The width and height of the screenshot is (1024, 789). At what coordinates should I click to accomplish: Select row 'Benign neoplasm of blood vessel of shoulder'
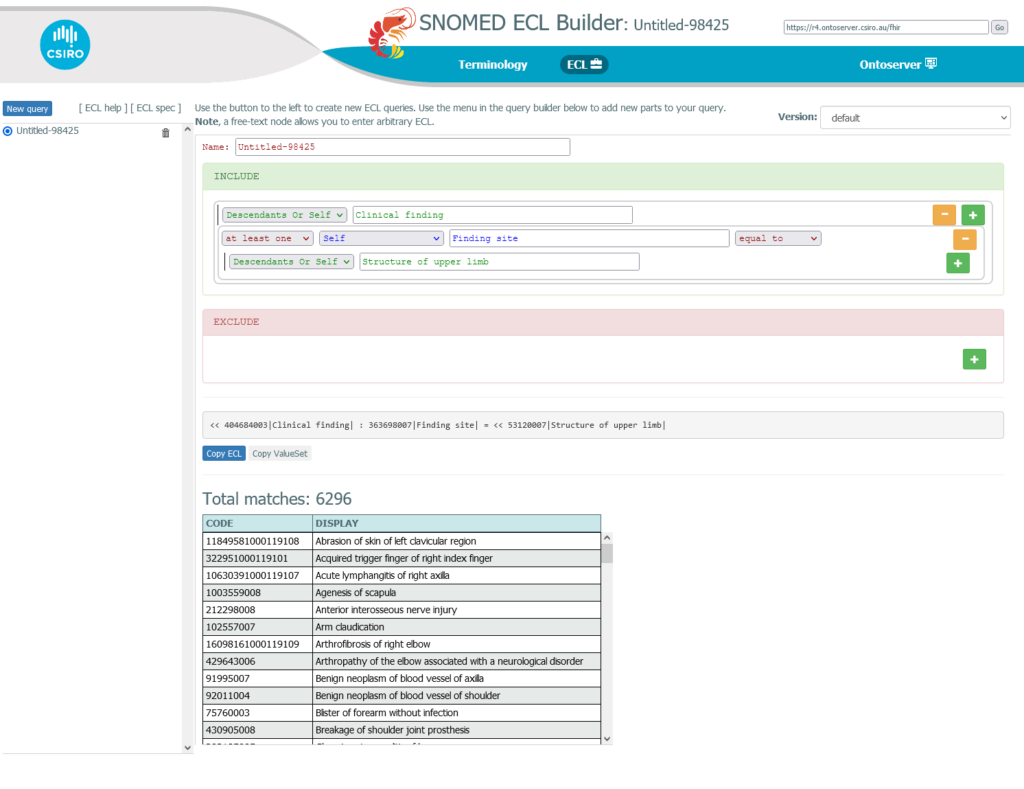coord(402,696)
